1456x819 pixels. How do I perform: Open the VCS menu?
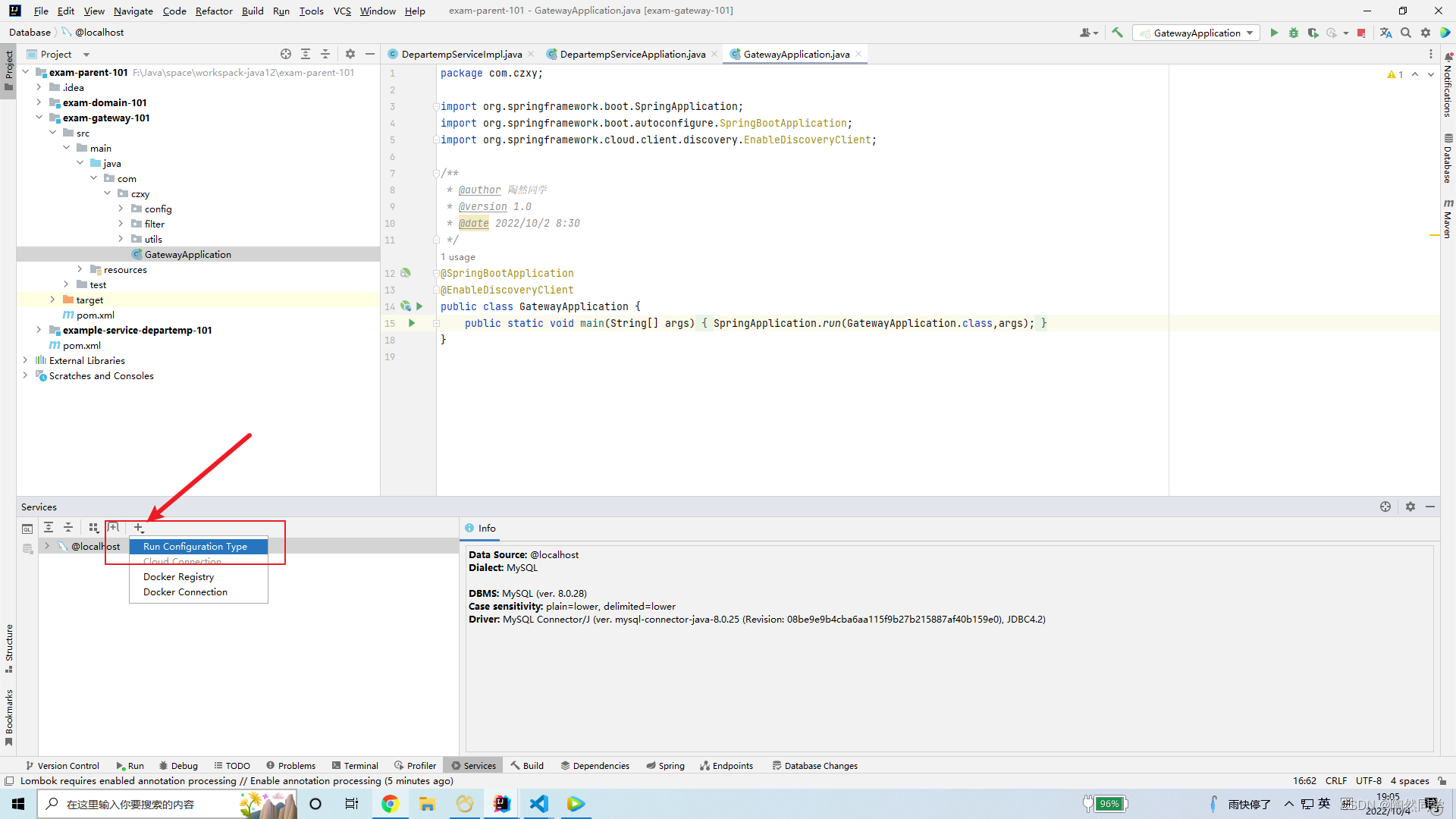coord(341,11)
